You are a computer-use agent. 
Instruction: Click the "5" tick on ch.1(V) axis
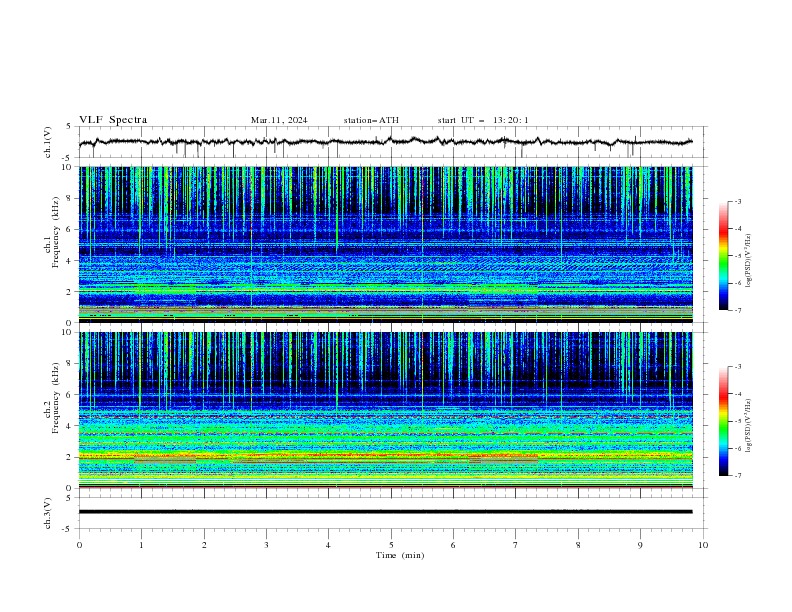click(x=69, y=127)
